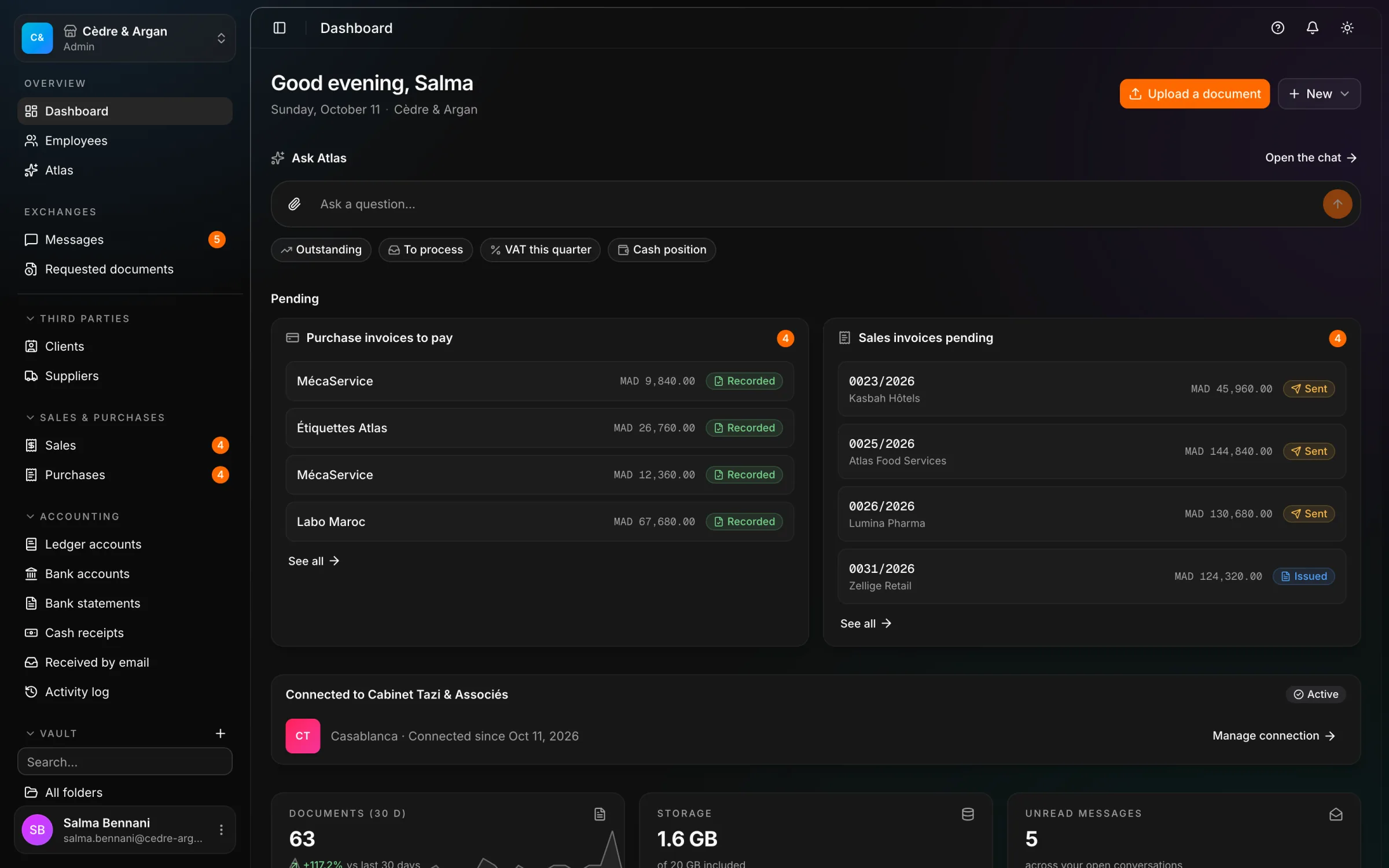
Task: Open Employees in the sidebar
Action: click(125, 141)
